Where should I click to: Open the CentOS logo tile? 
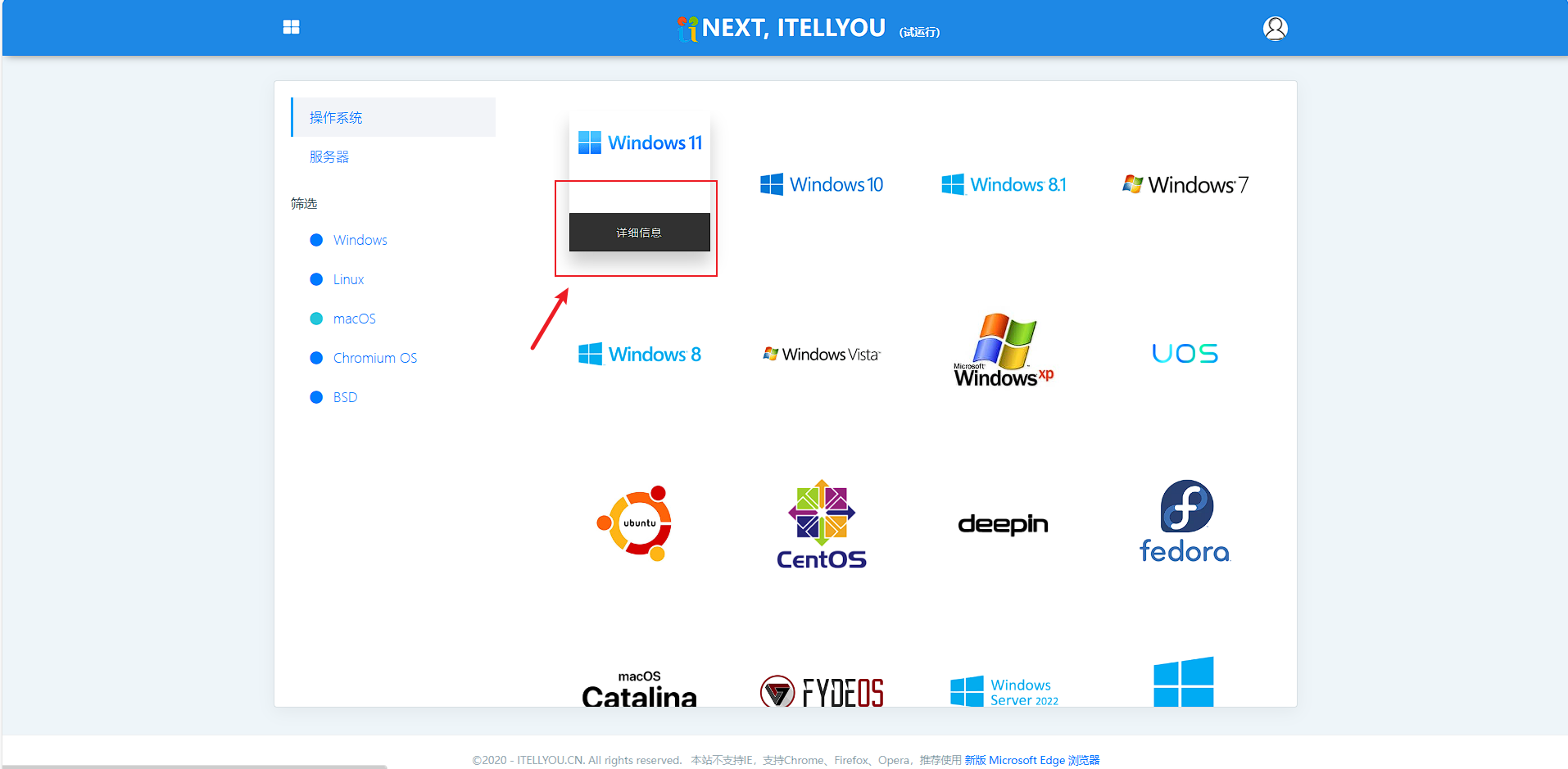(x=822, y=524)
